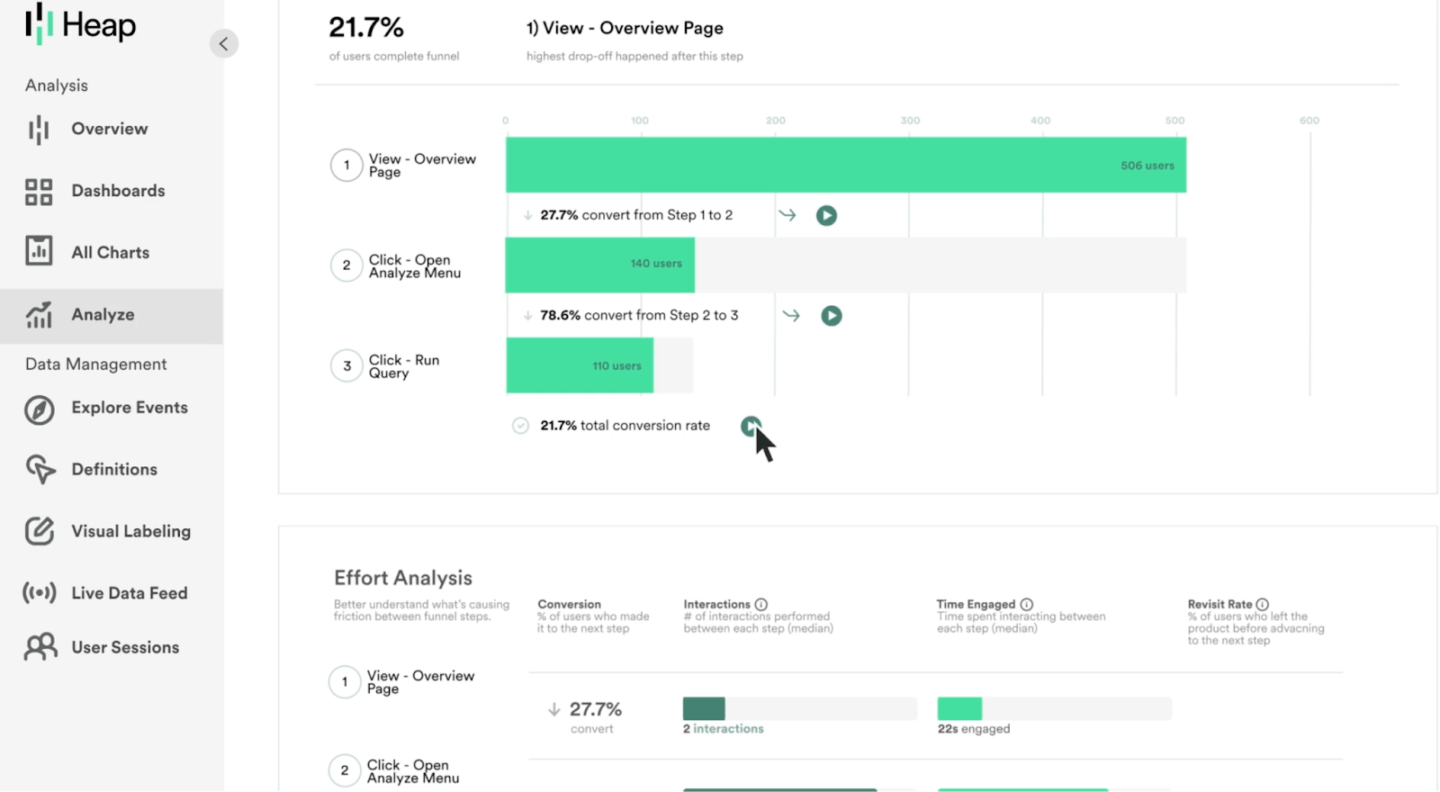Image resolution: width=1440 pixels, height=792 pixels.
Task: Click the User Sessions people icon
Action: 38,647
